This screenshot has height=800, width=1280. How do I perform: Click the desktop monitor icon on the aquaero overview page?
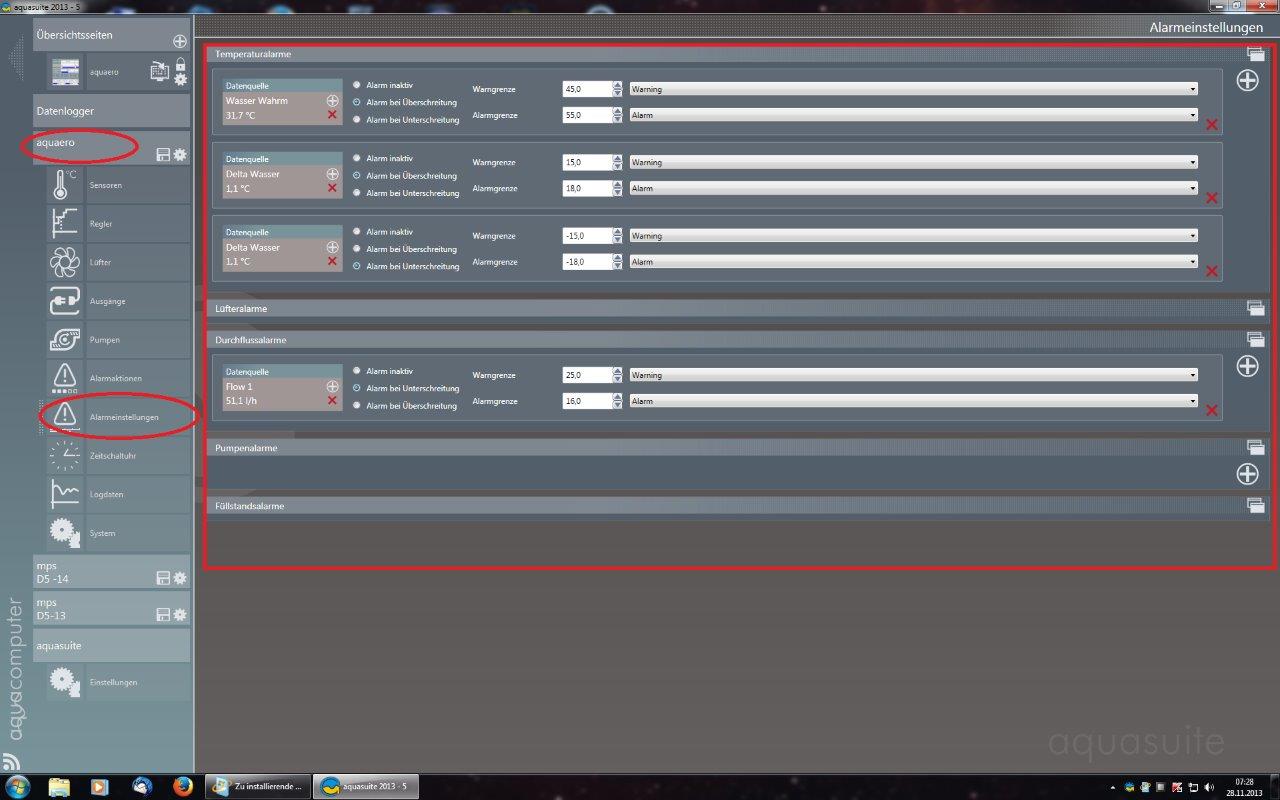160,71
